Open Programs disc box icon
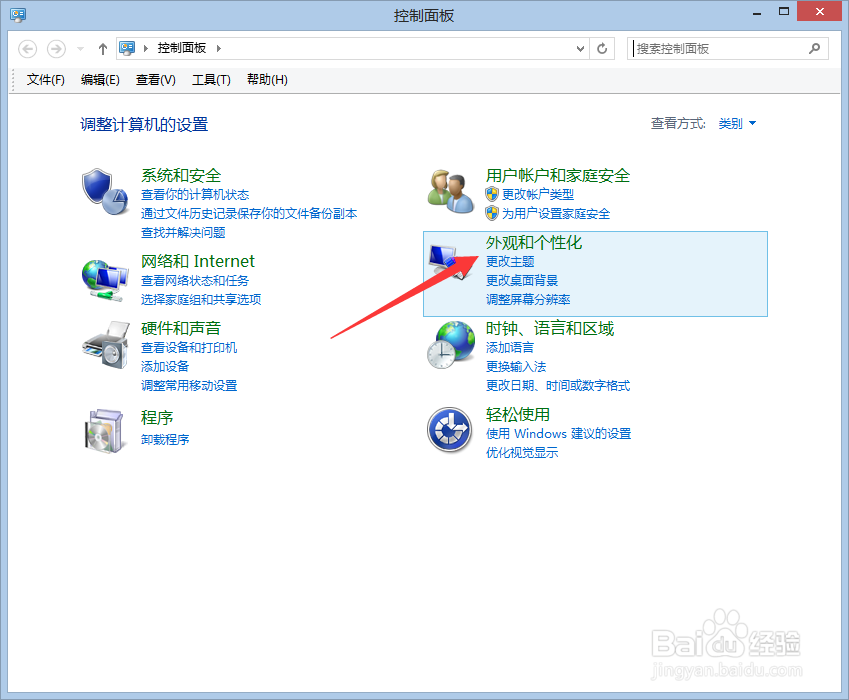 tap(104, 430)
